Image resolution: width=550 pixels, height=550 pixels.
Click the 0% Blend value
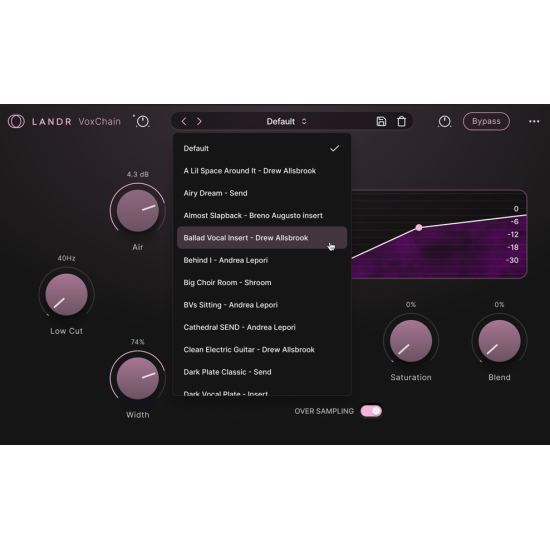point(499,304)
